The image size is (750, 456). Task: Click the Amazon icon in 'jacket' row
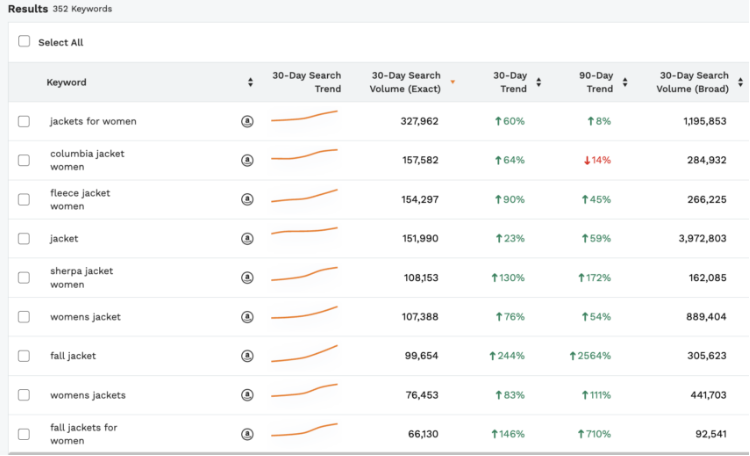[247, 238]
